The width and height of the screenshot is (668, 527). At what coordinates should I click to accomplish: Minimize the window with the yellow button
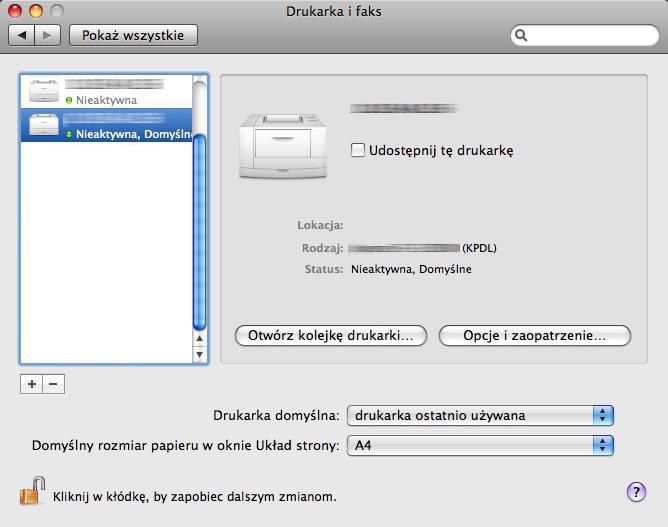click(x=36, y=11)
